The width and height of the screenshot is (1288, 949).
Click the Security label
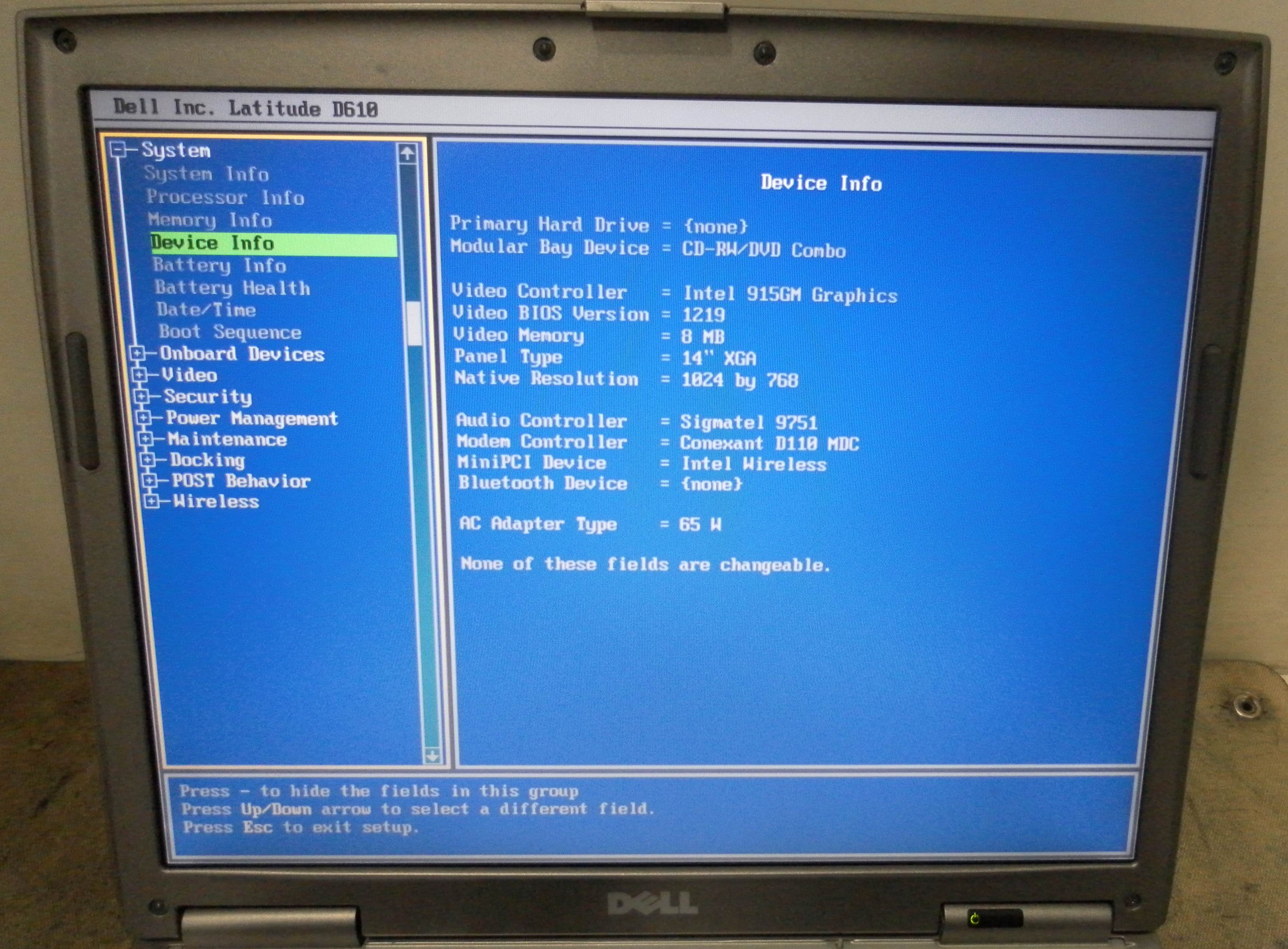(x=208, y=397)
